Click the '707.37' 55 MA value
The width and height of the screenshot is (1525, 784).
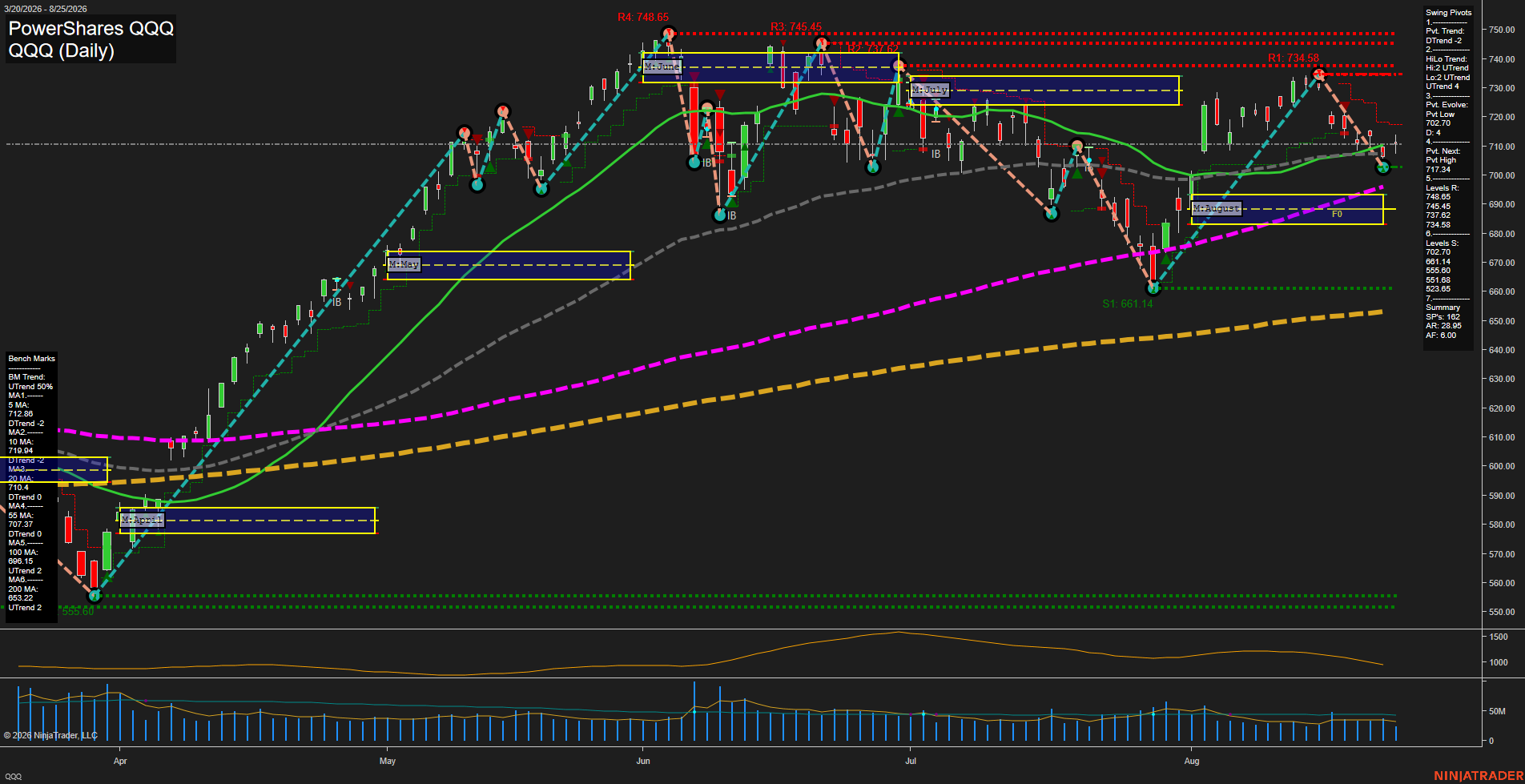tap(21, 525)
